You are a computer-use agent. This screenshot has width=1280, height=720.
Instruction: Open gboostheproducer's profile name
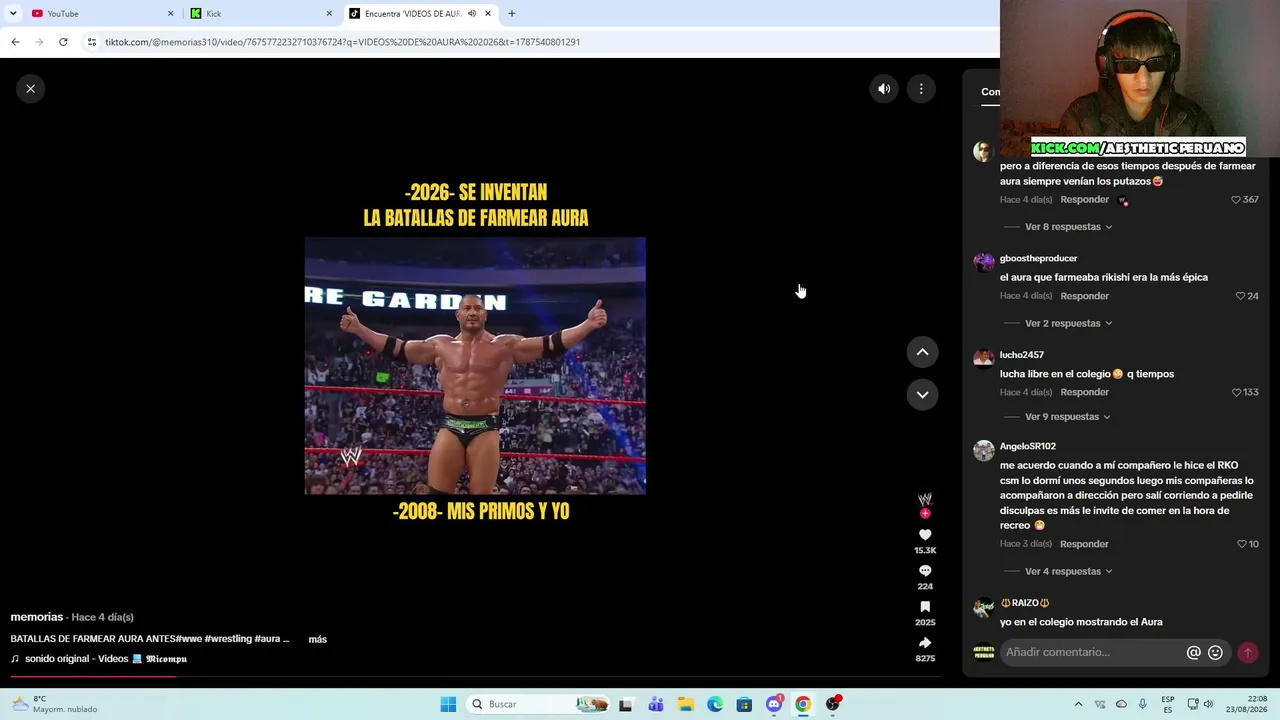pos(1038,259)
